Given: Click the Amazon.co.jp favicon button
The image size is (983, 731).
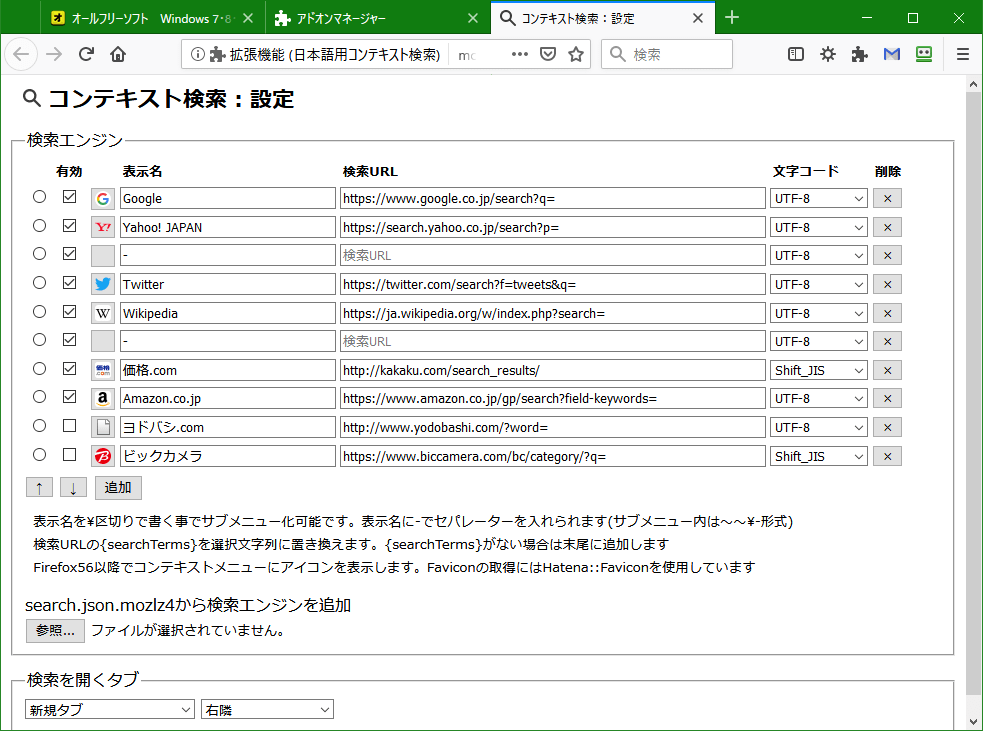Looking at the screenshot, I should 103,399.
